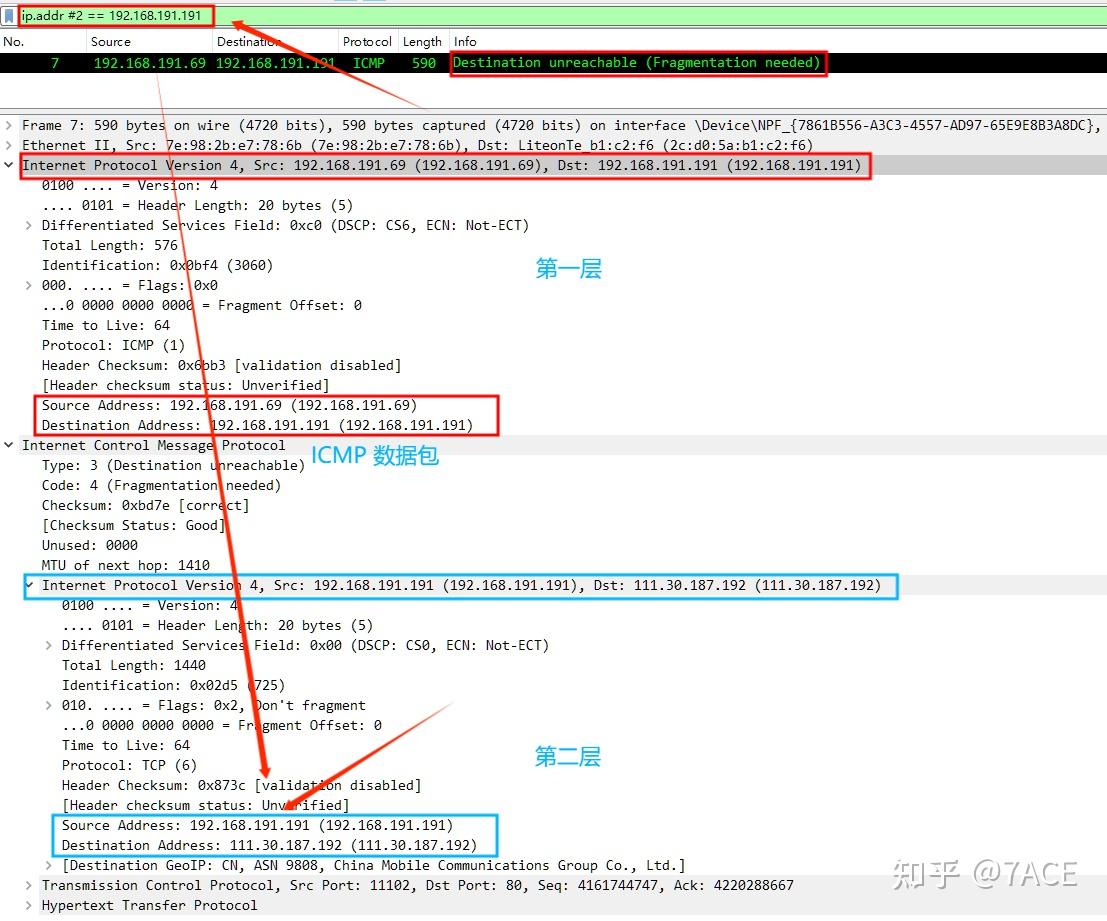Screen dimensions: 1107x921
Task: Expand the Differentiated Services Field row
Action: click(27, 224)
